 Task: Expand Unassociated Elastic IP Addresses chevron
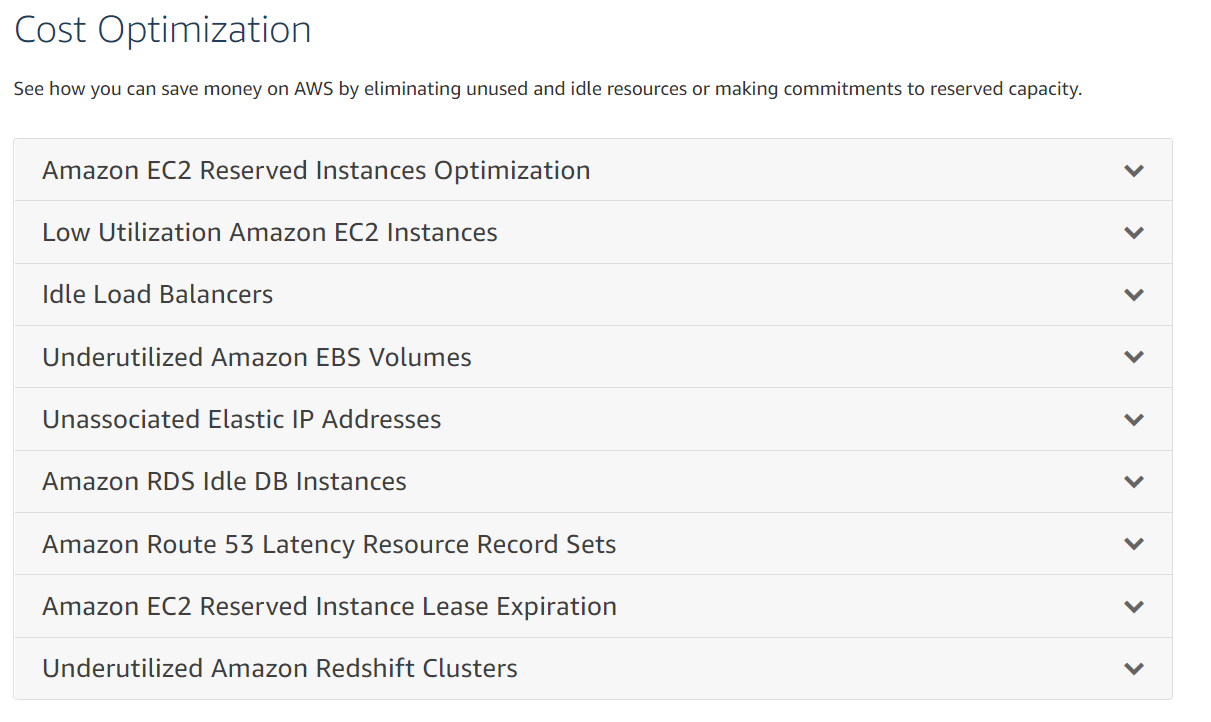pyautogui.click(x=1133, y=420)
